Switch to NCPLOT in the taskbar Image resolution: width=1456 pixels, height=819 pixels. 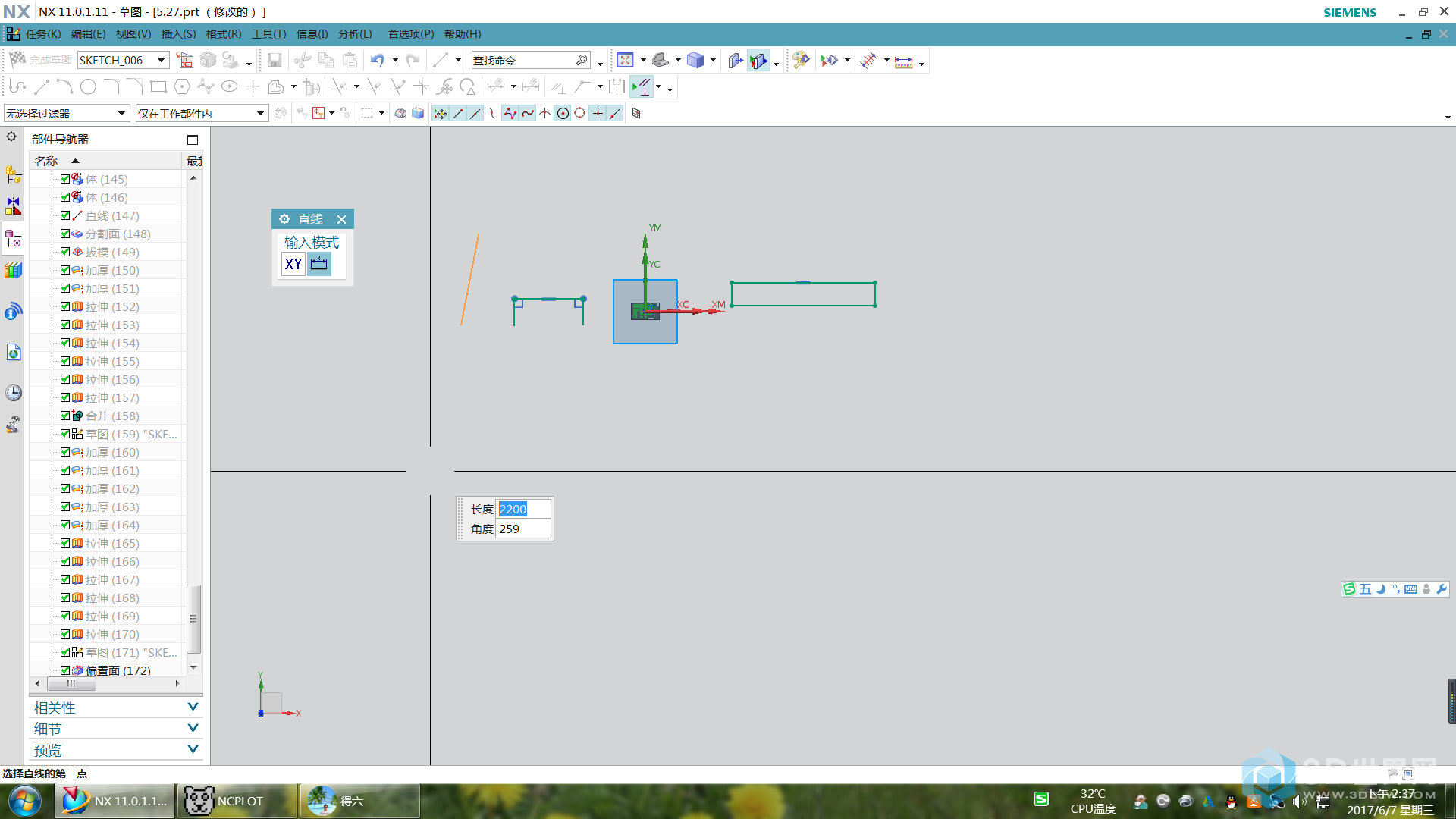pyautogui.click(x=237, y=801)
